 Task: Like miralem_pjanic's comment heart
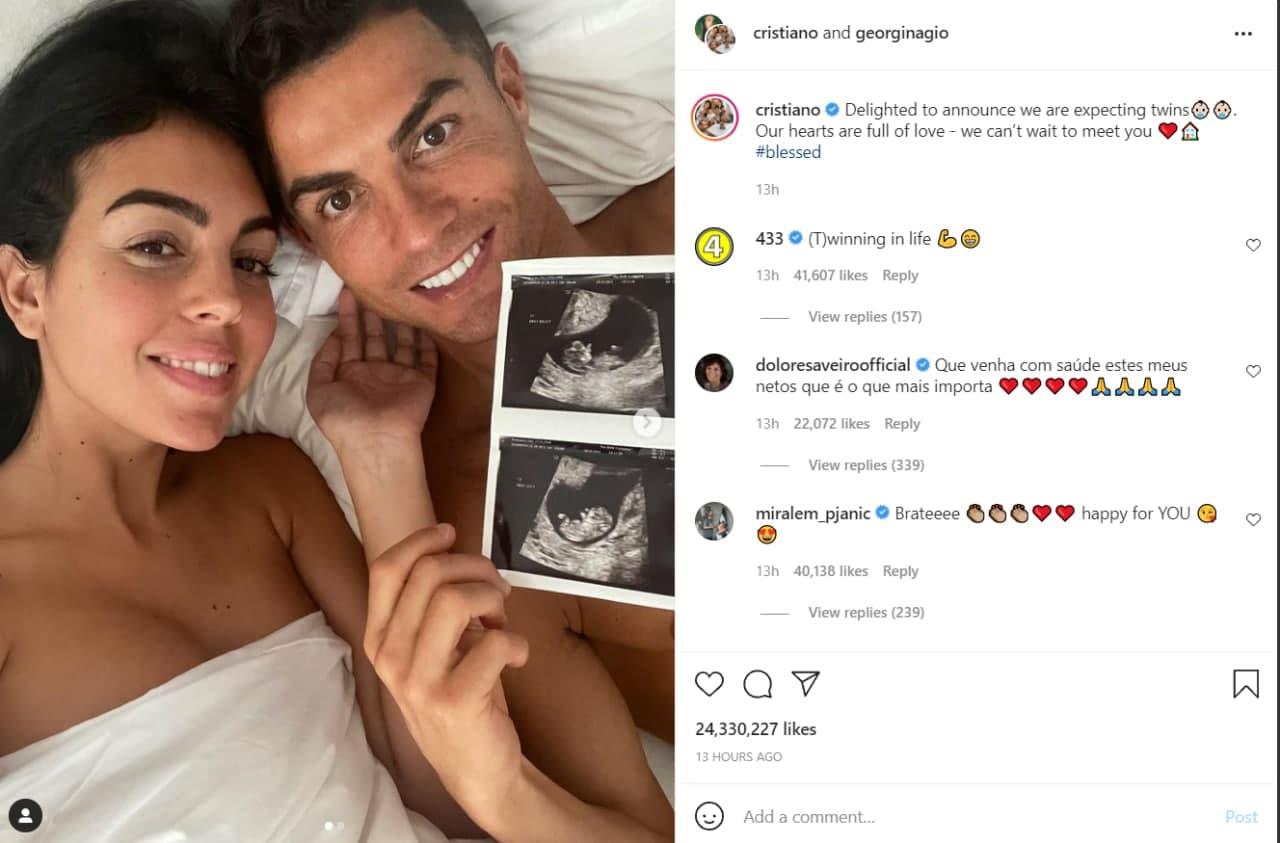click(1253, 519)
